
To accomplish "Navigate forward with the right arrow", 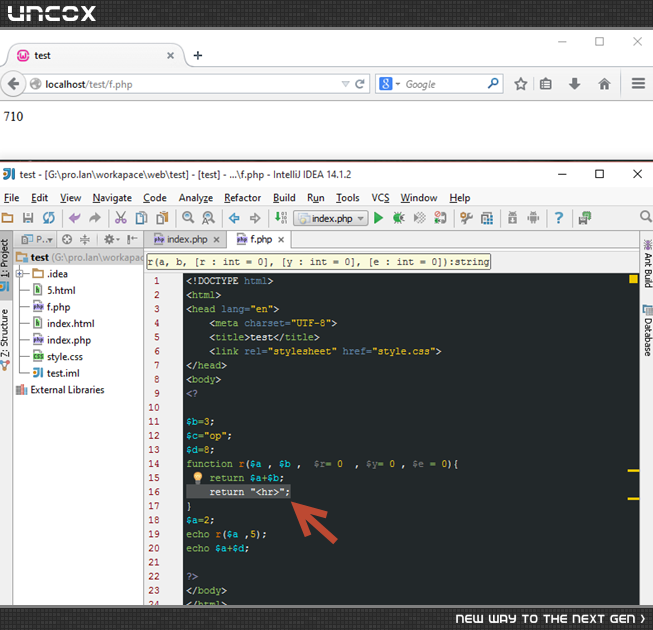I will pos(255,218).
